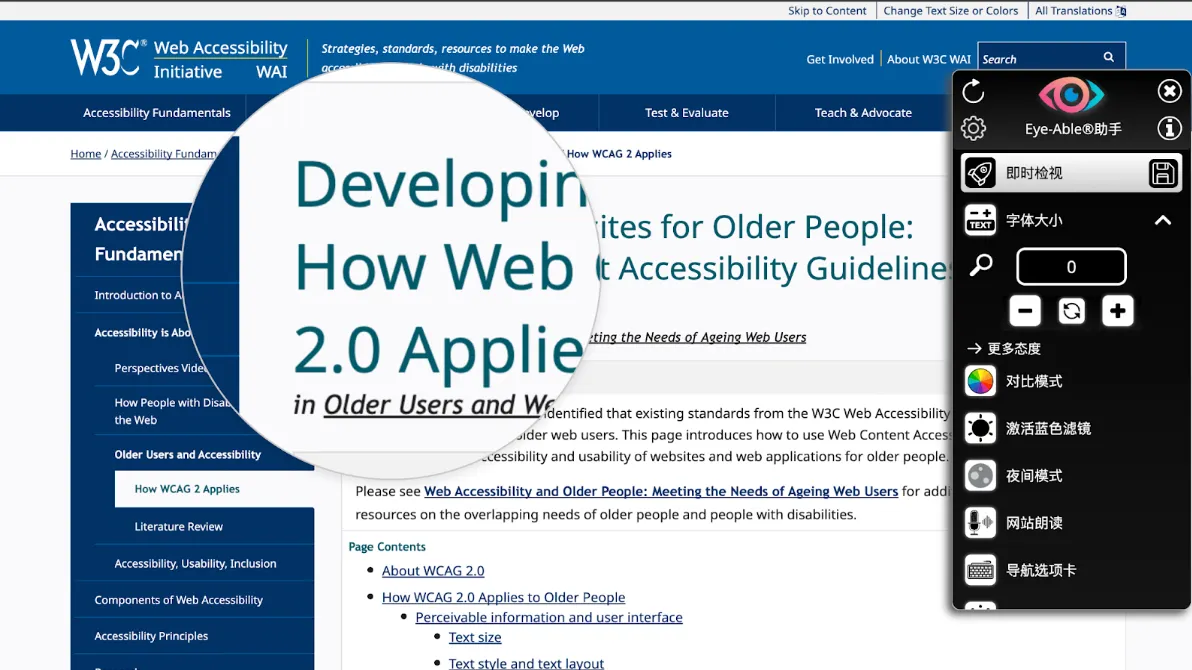The image size is (1192, 670).
Task: Expand 更多态度 more options
Action: pyautogui.click(x=1004, y=348)
